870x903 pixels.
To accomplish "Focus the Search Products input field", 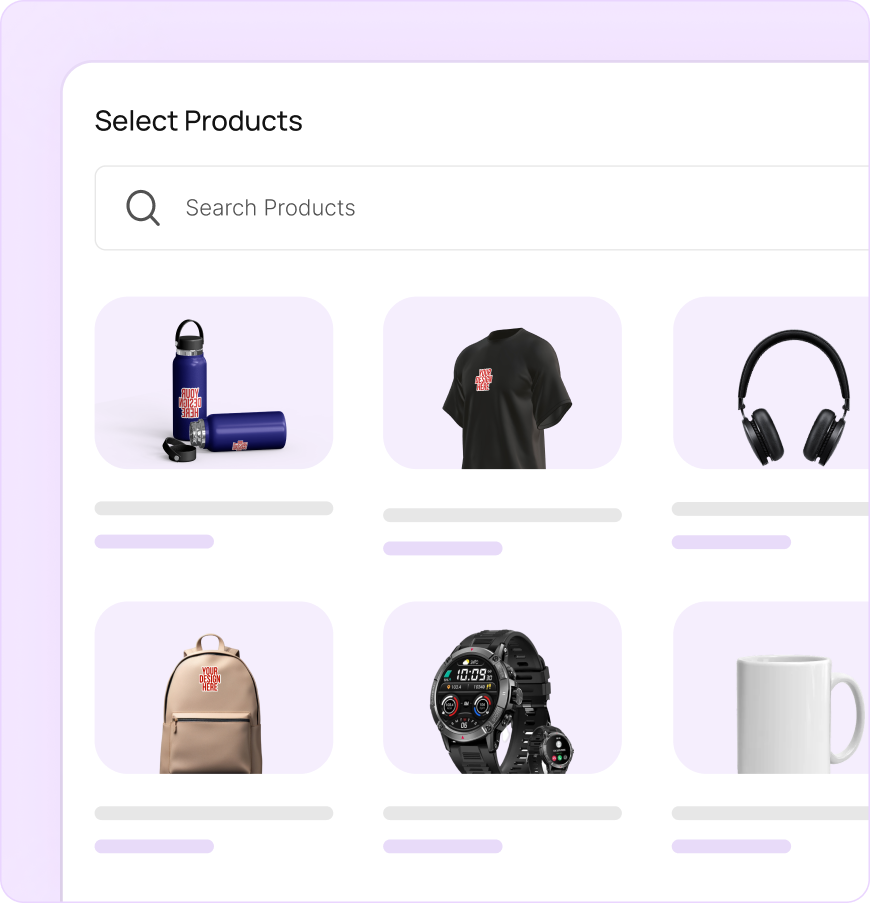I will coord(483,208).
